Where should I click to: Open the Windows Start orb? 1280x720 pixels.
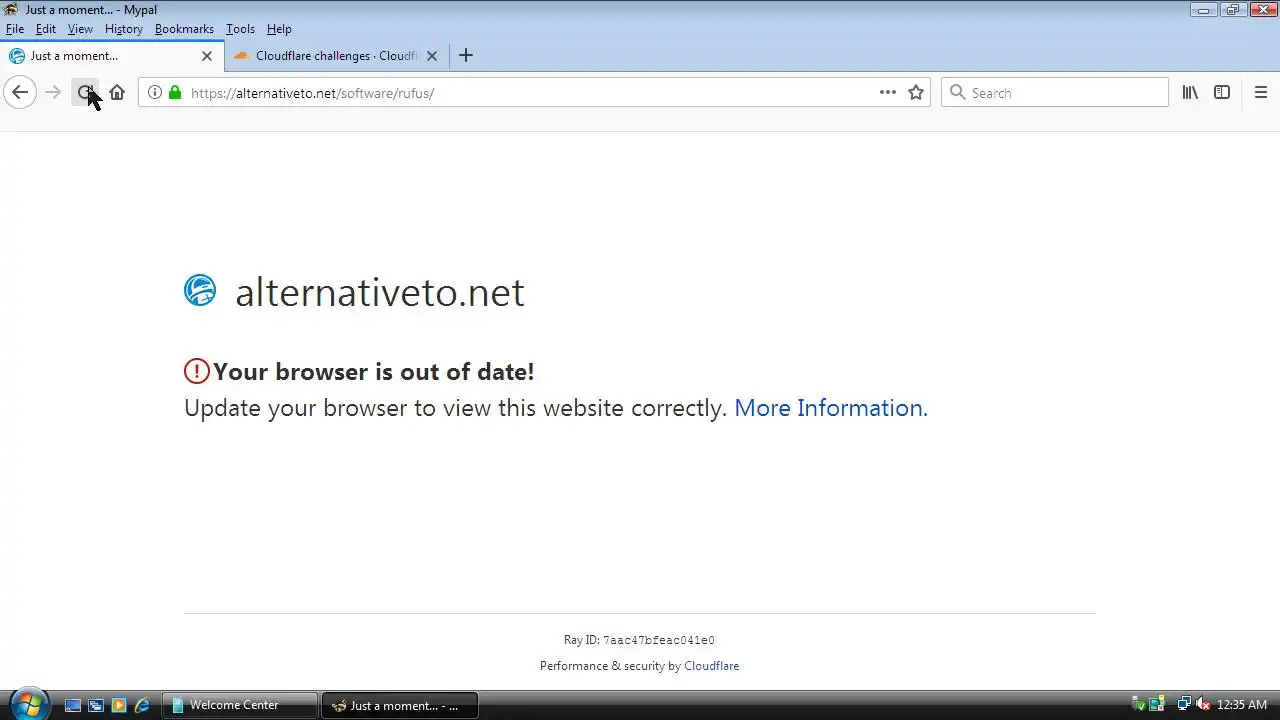click(x=28, y=704)
